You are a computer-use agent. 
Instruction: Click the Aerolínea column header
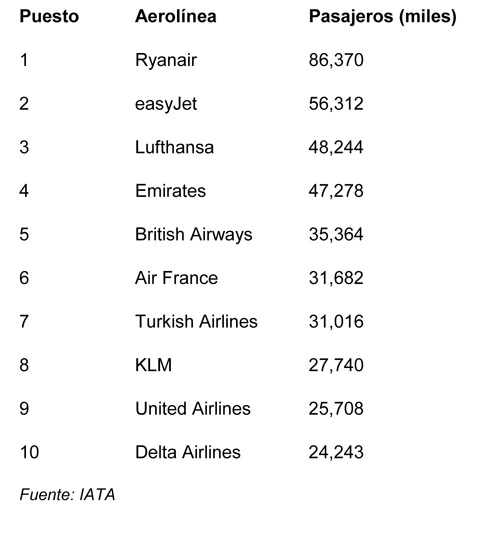(176, 16)
